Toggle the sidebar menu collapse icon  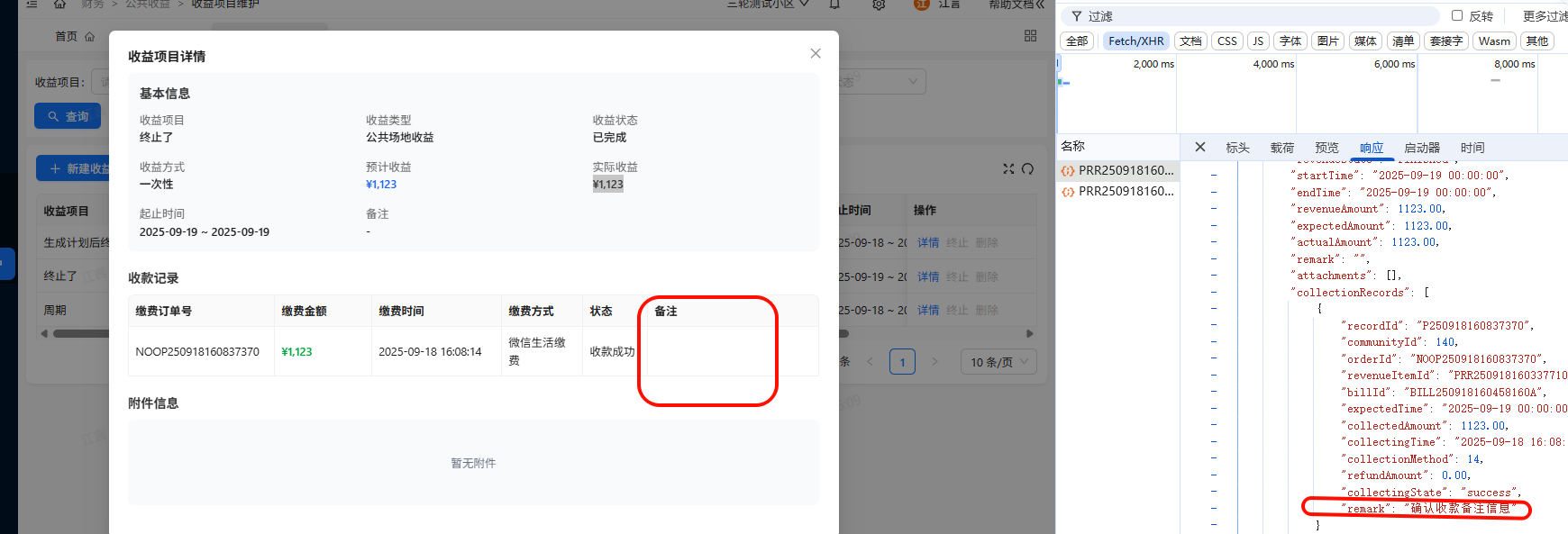coord(32,5)
